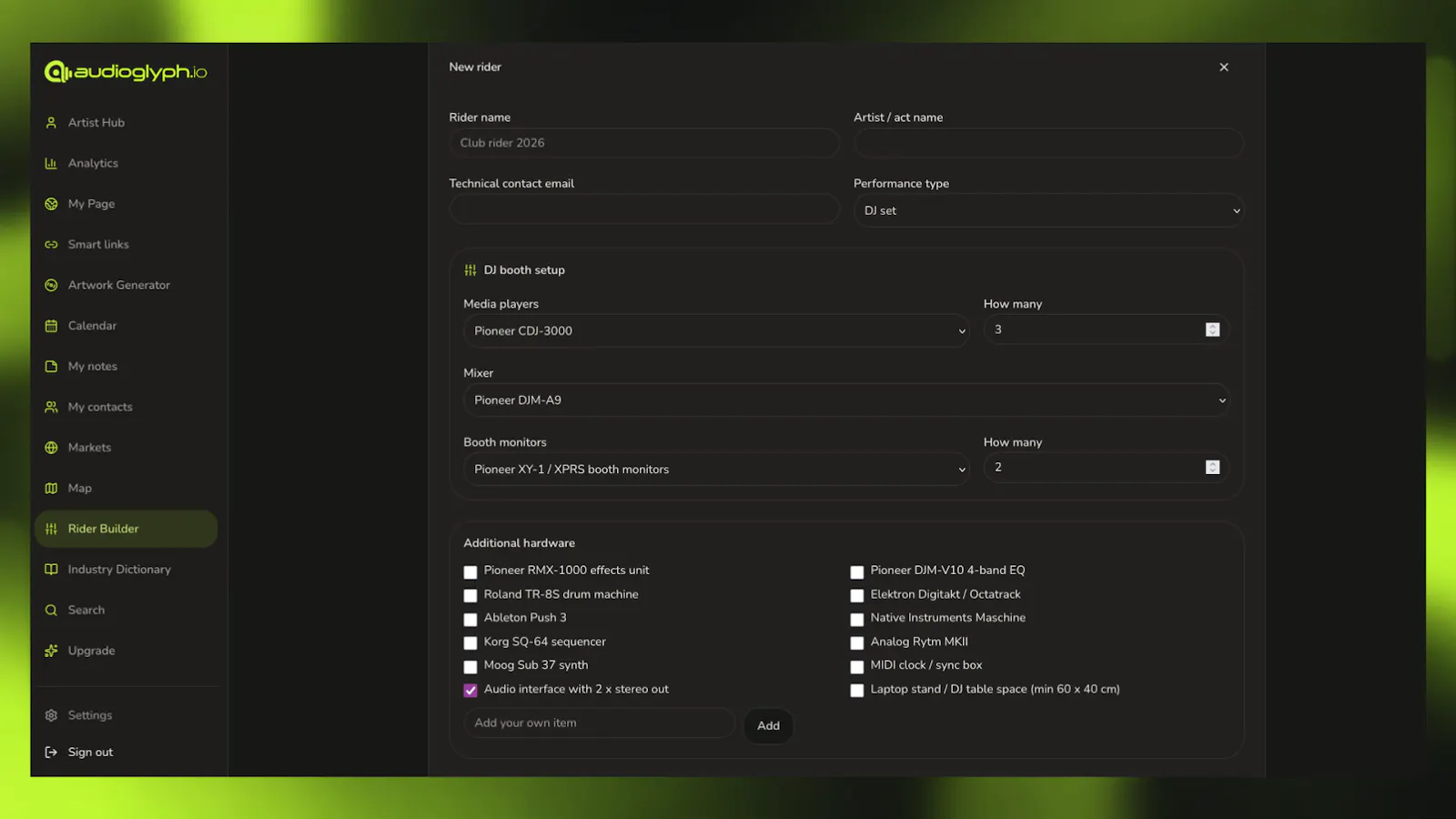This screenshot has height=819, width=1456.
Task: Open Smart links section
Action: (x=98, y=245)
